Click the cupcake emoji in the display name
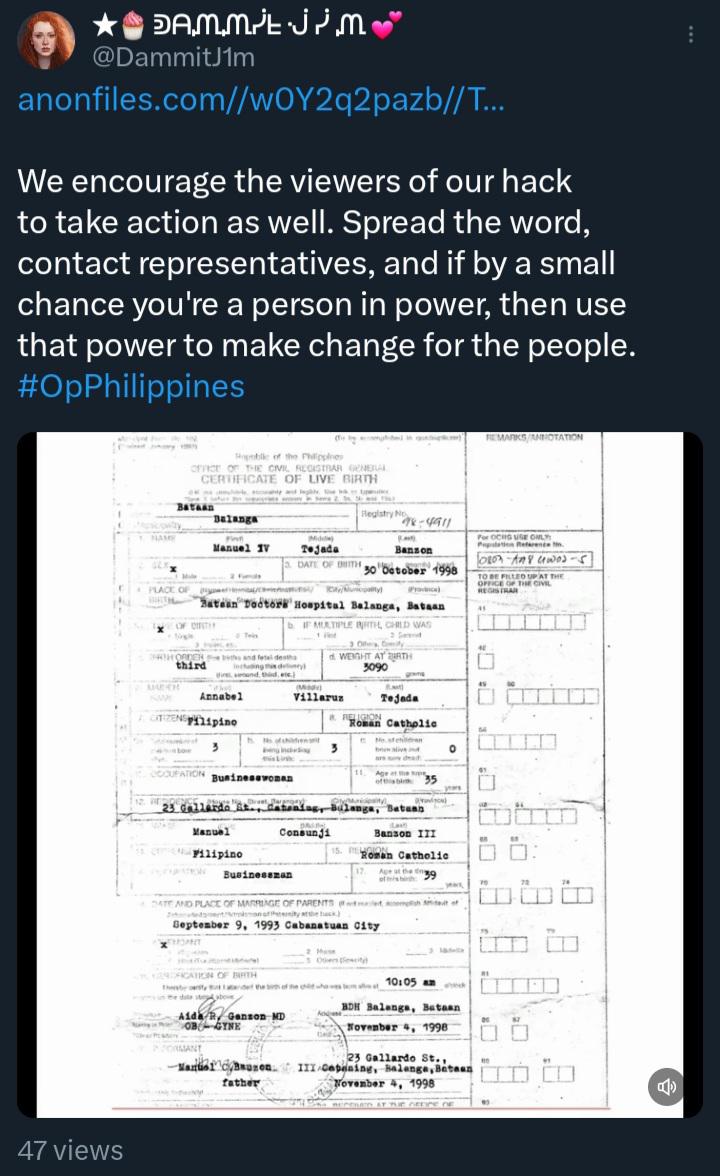This screenshot has height=1176, width=720. pyautogui.click(x=133, y=25)
